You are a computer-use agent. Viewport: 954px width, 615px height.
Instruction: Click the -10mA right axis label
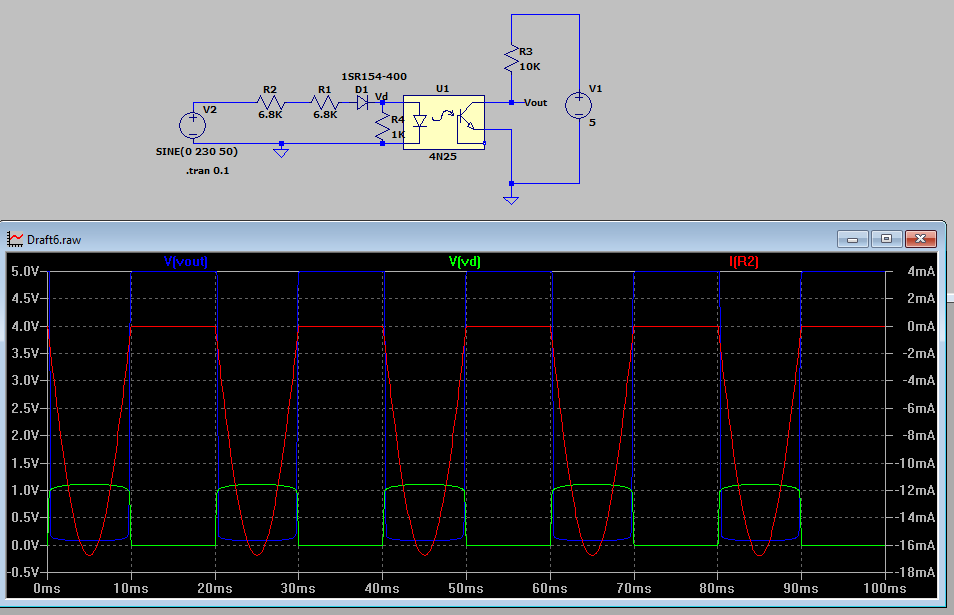915,463
